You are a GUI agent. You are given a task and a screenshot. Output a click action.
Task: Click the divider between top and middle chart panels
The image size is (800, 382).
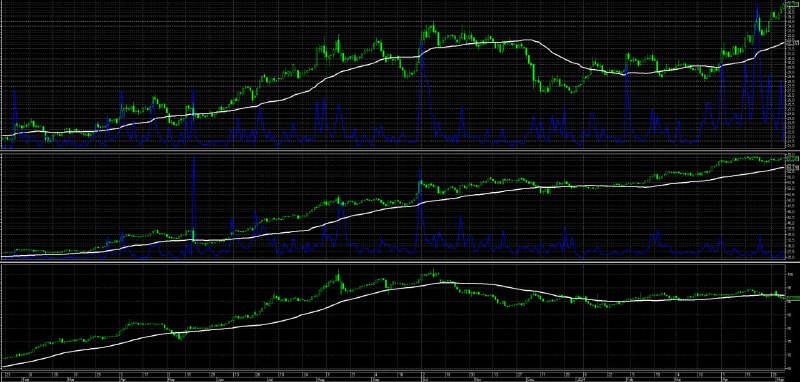(392, 150)
